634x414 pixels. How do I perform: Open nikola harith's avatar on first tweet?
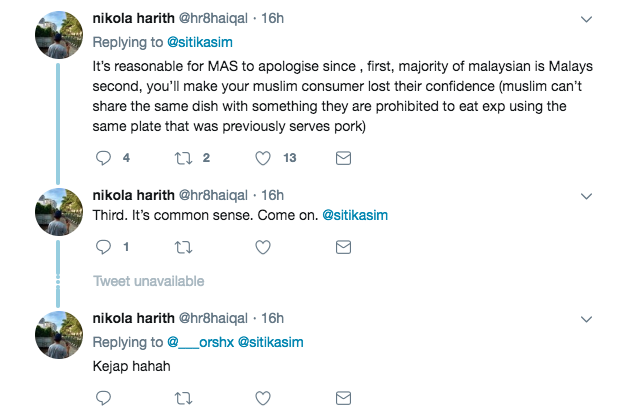click(58, 40)
